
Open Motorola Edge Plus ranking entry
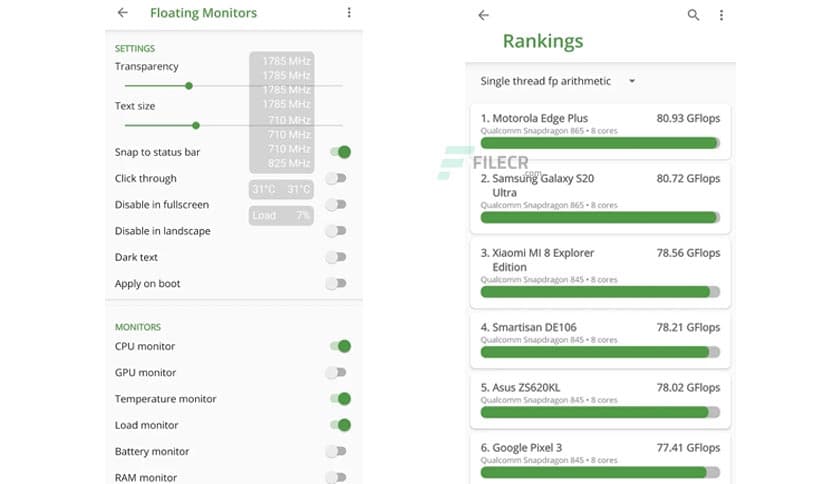[x=600, y=129]
